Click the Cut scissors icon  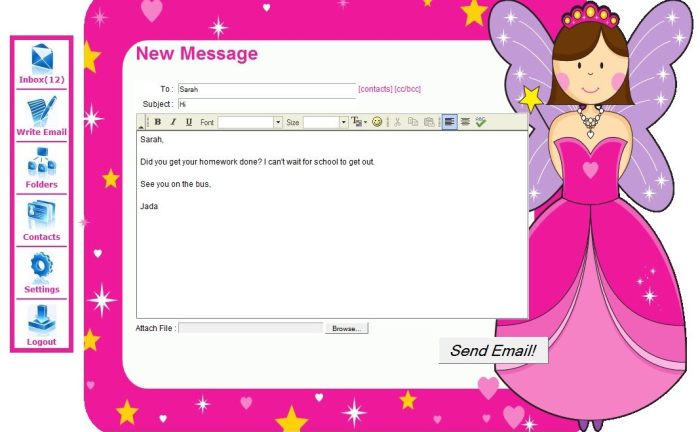(397, 122)
